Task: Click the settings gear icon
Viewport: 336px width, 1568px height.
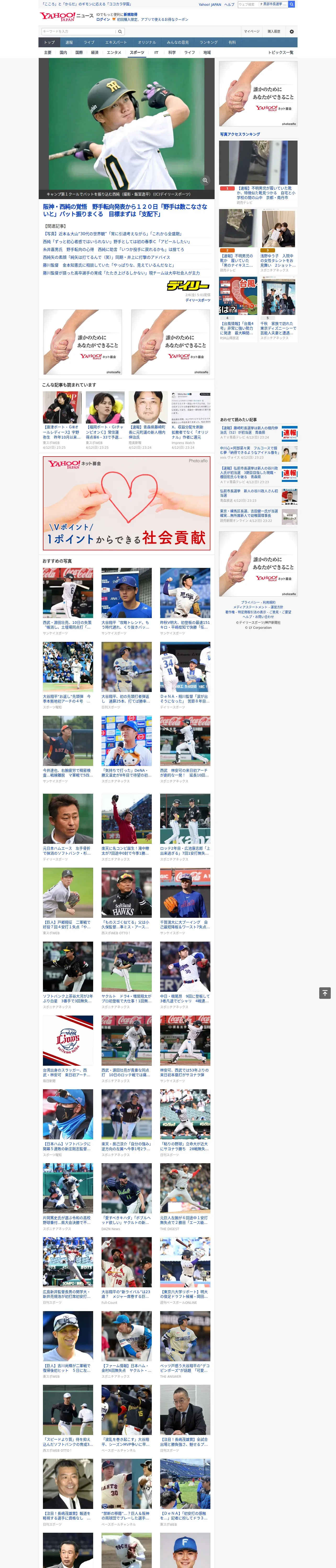Action: 292,31
